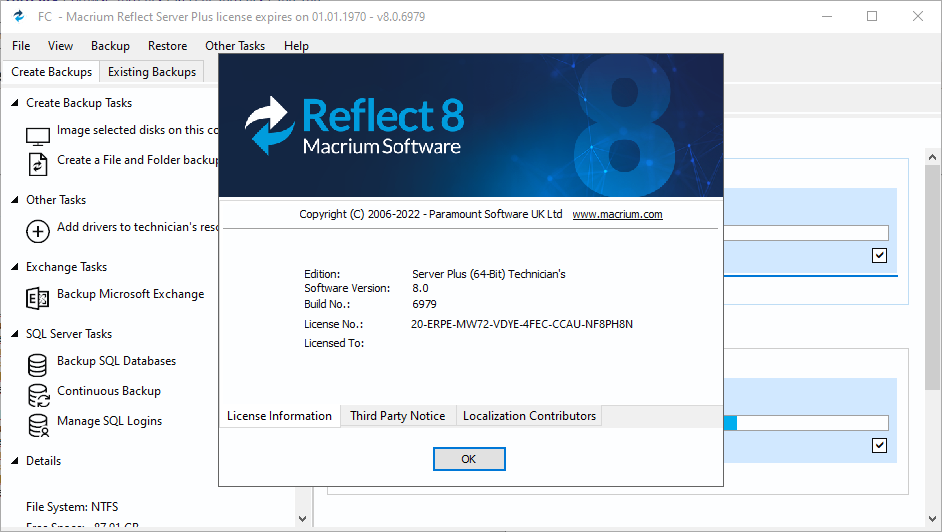Open the View menu
The height and width of the screenshot is (532, 942).
point(60,46)
